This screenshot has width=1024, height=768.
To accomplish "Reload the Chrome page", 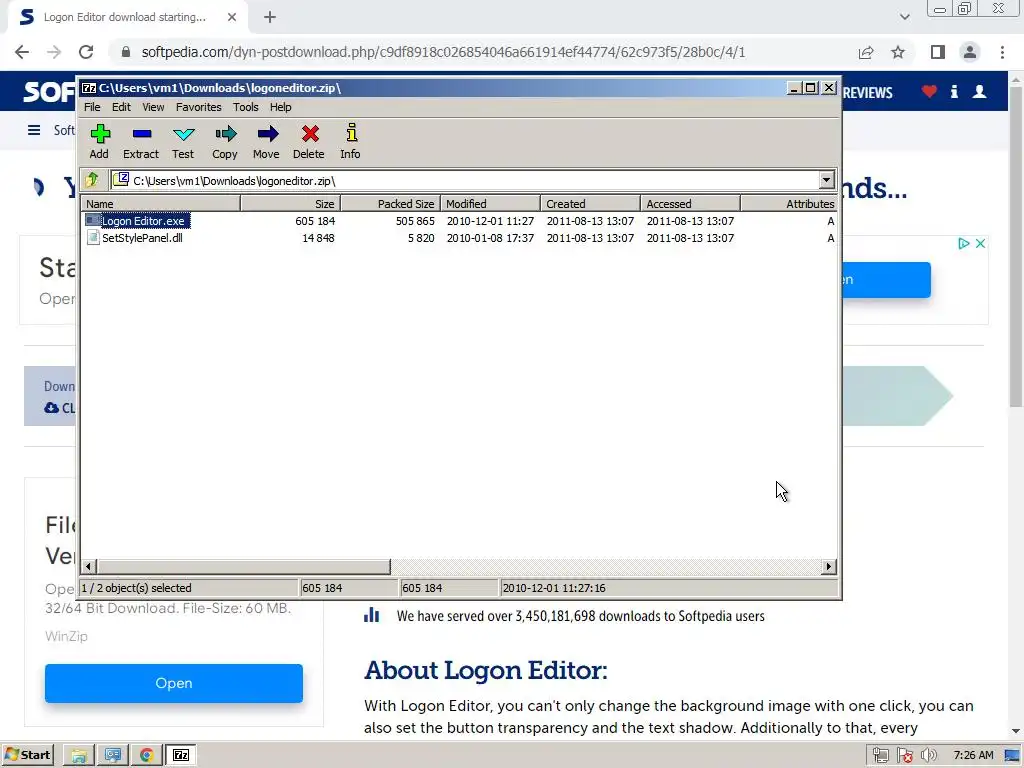I will (x=86, y=52).
